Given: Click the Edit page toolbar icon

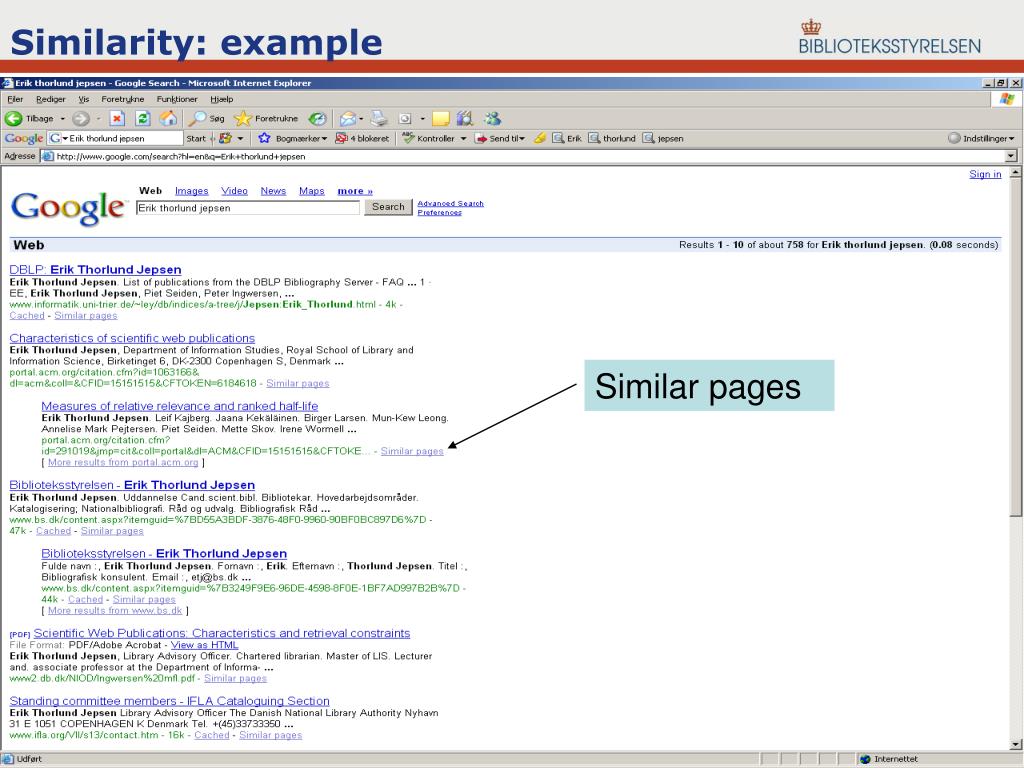Looking at the screenshot, I should click(405, 119).
